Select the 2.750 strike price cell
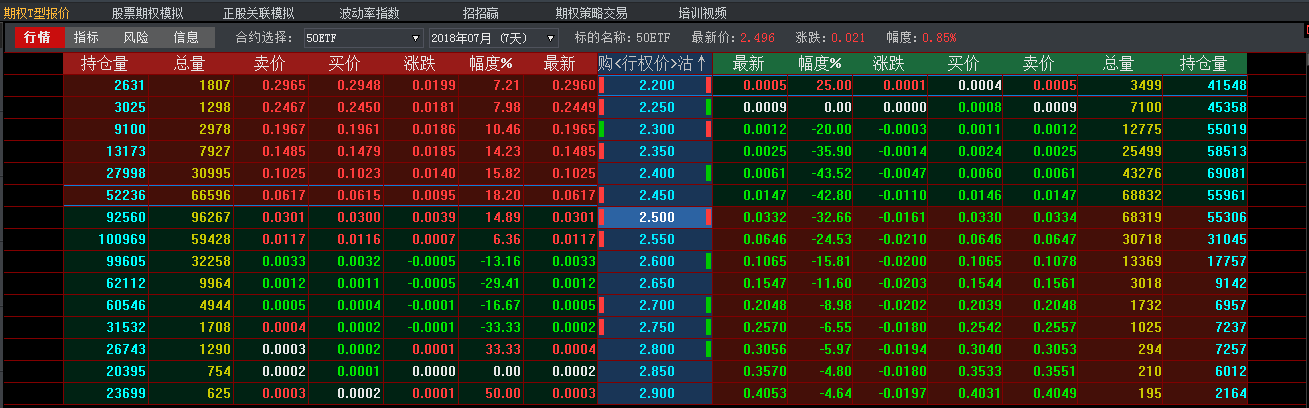This screenshot has height=408, width=1309. pos(655,327)
